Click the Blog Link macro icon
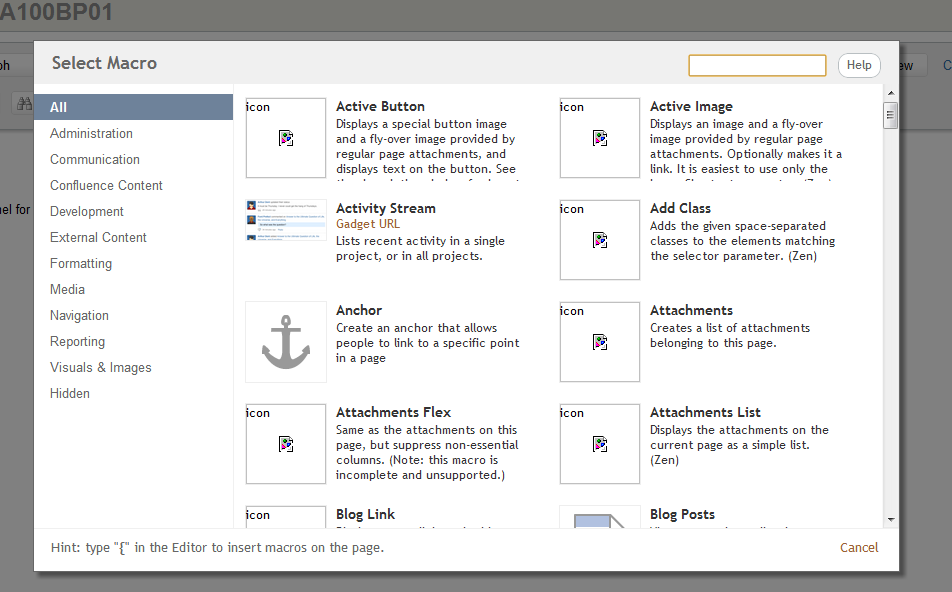Viewport: 952px width, 592px height. tap(286, 517)
